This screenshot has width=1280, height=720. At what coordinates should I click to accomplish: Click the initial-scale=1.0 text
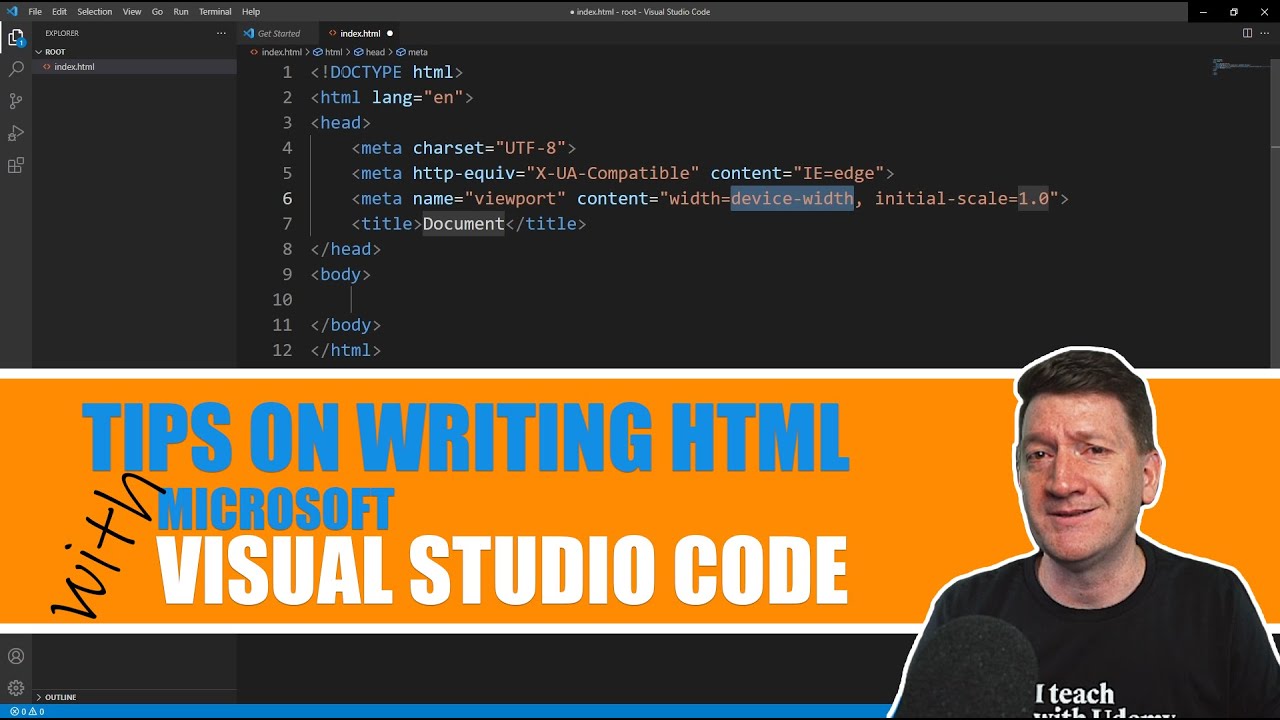(x=962, y=198)
